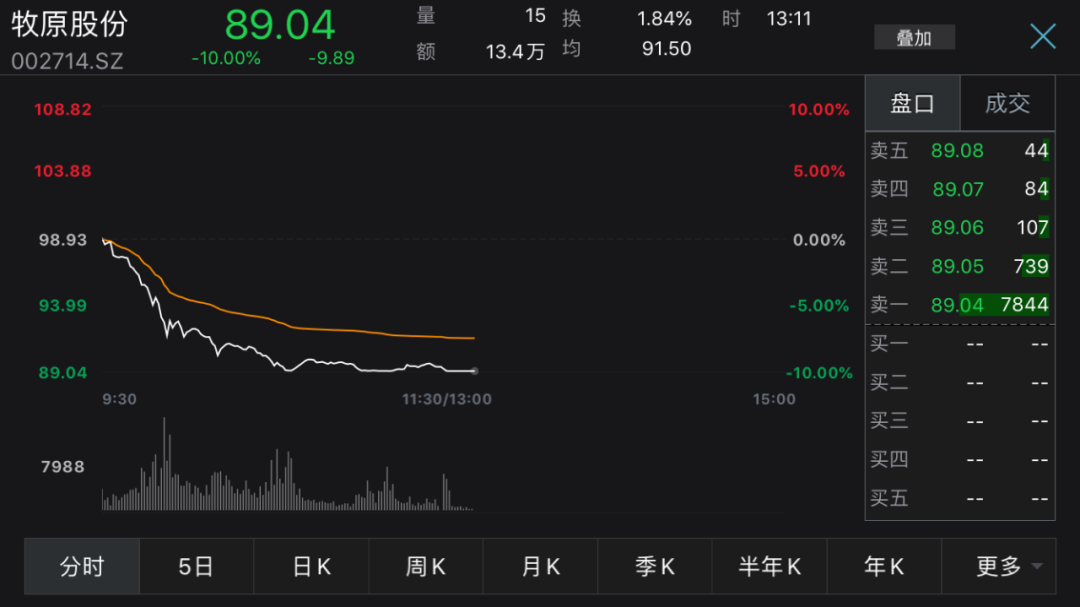Click the -5.00% right axis label
The image size is (1080, 607).
point(819,305)
